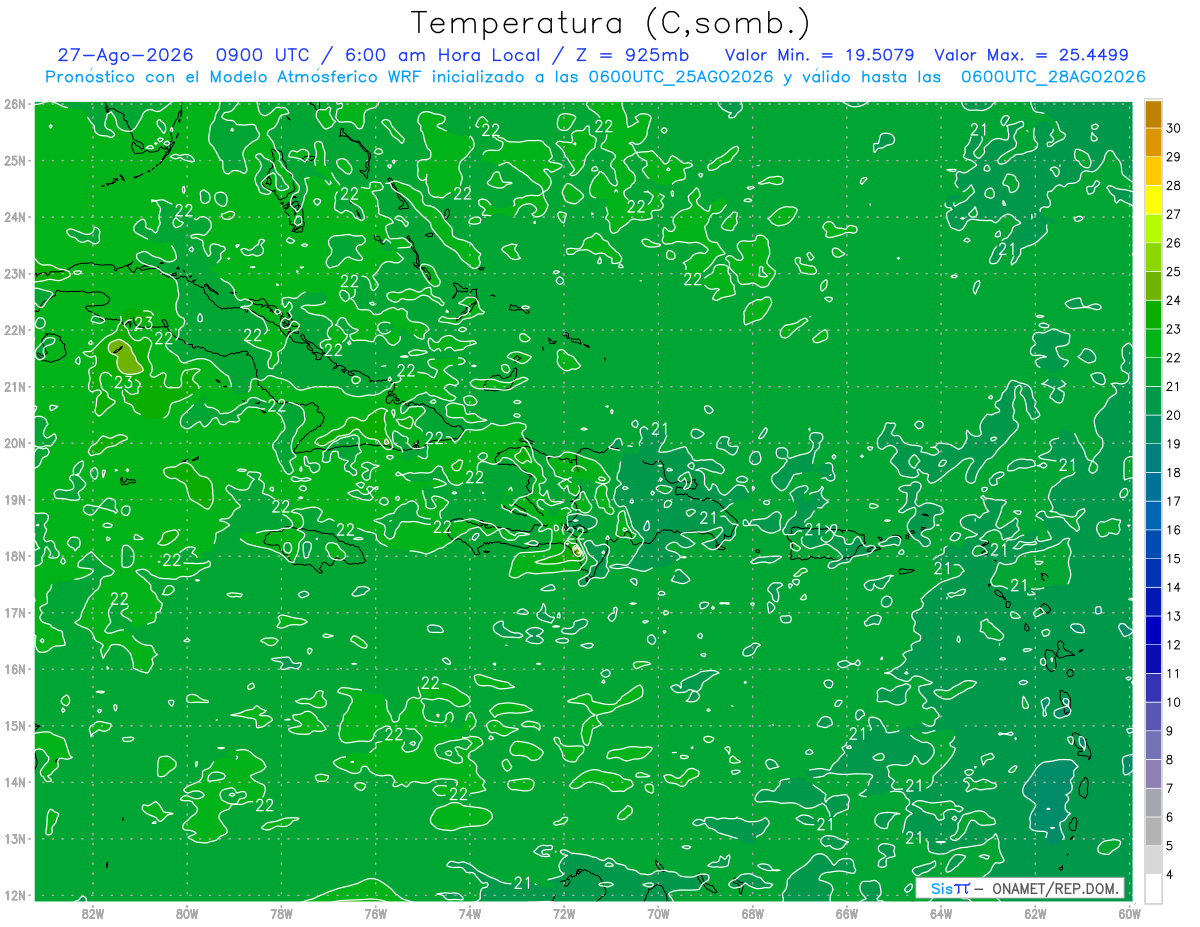
Task: Click the 82W longitude axis label
Action: [93, 913]
